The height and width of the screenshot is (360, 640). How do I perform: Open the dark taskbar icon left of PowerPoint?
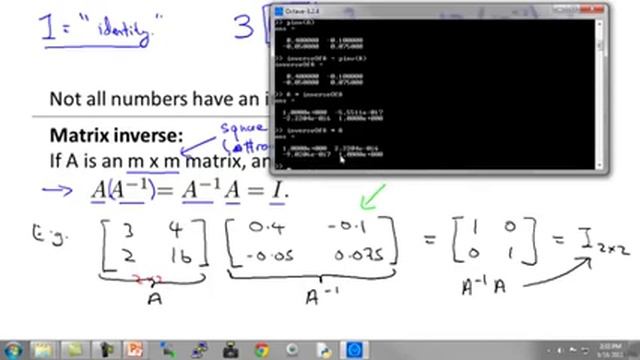(106, 351)
